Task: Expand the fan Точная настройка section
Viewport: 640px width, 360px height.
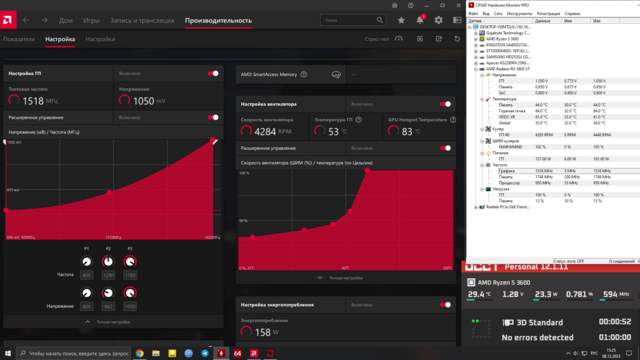Action: coord(340,278)
